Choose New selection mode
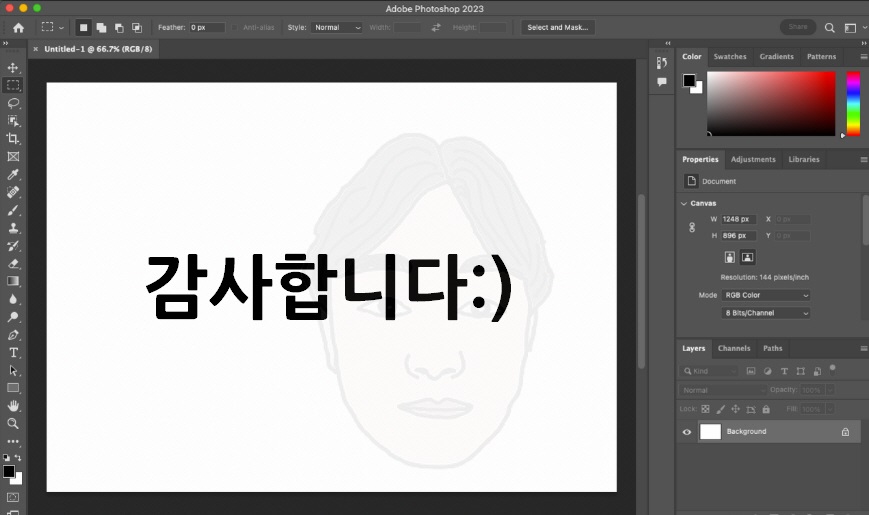This screenshot has width=869, height=515. pos(83,27)
